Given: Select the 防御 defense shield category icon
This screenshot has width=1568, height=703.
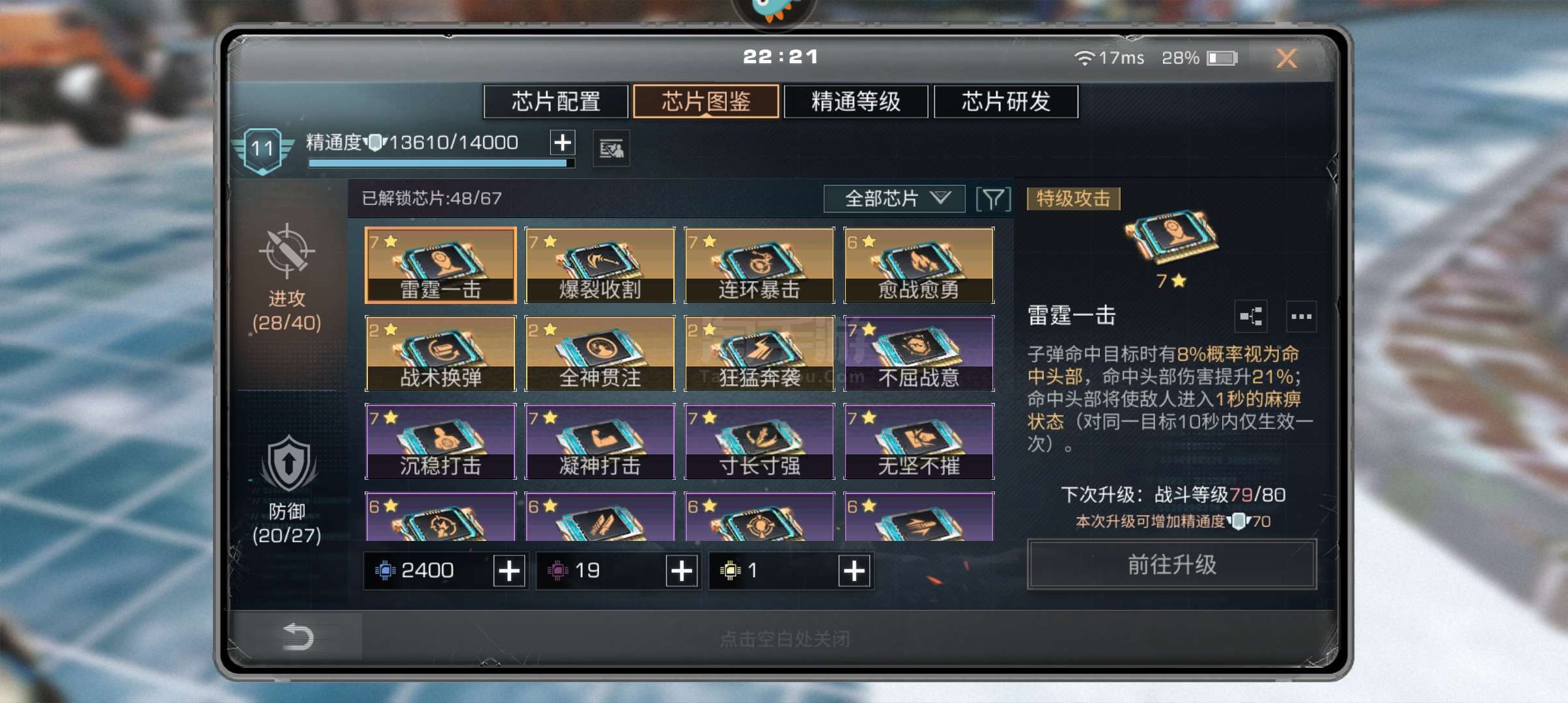Looking at the screenshot, I should [288, 463].
